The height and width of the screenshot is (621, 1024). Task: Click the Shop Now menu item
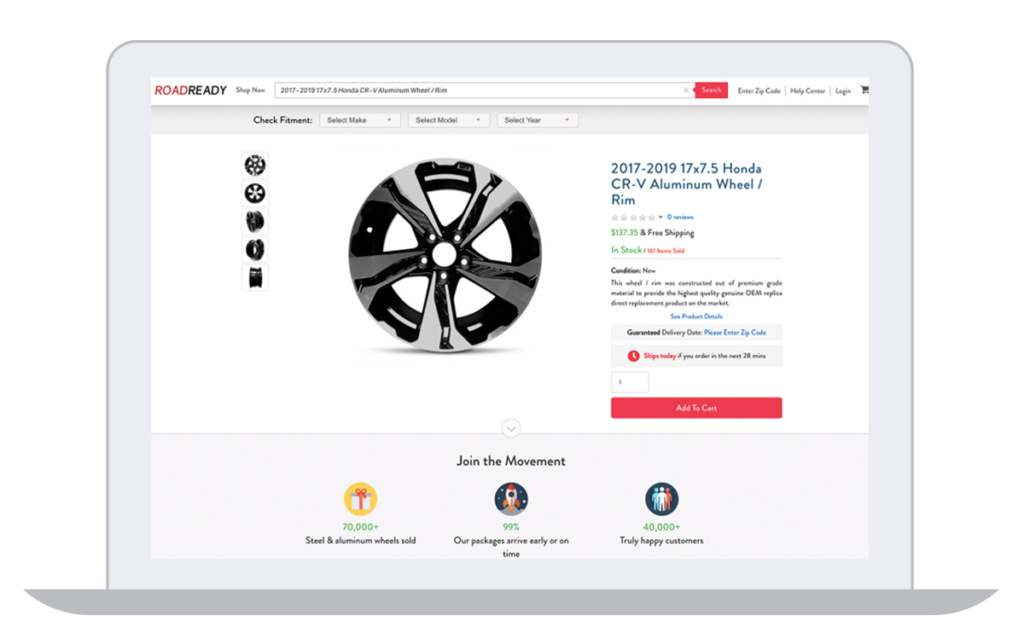click(250, 89)
